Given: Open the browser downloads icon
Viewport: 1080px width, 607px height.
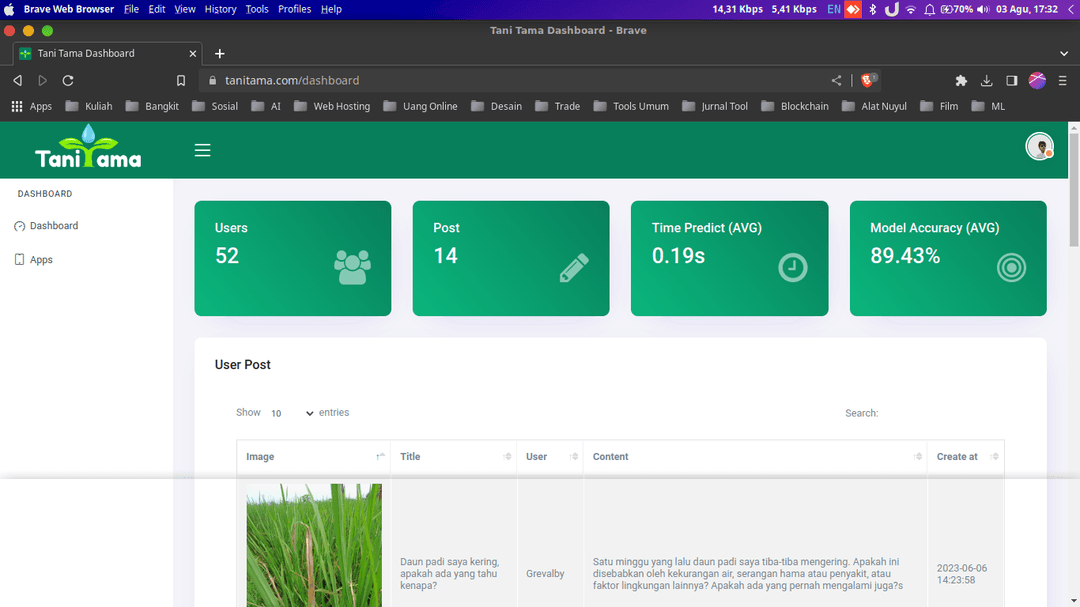Looking at the screenshot, I should tap(986, 80).
